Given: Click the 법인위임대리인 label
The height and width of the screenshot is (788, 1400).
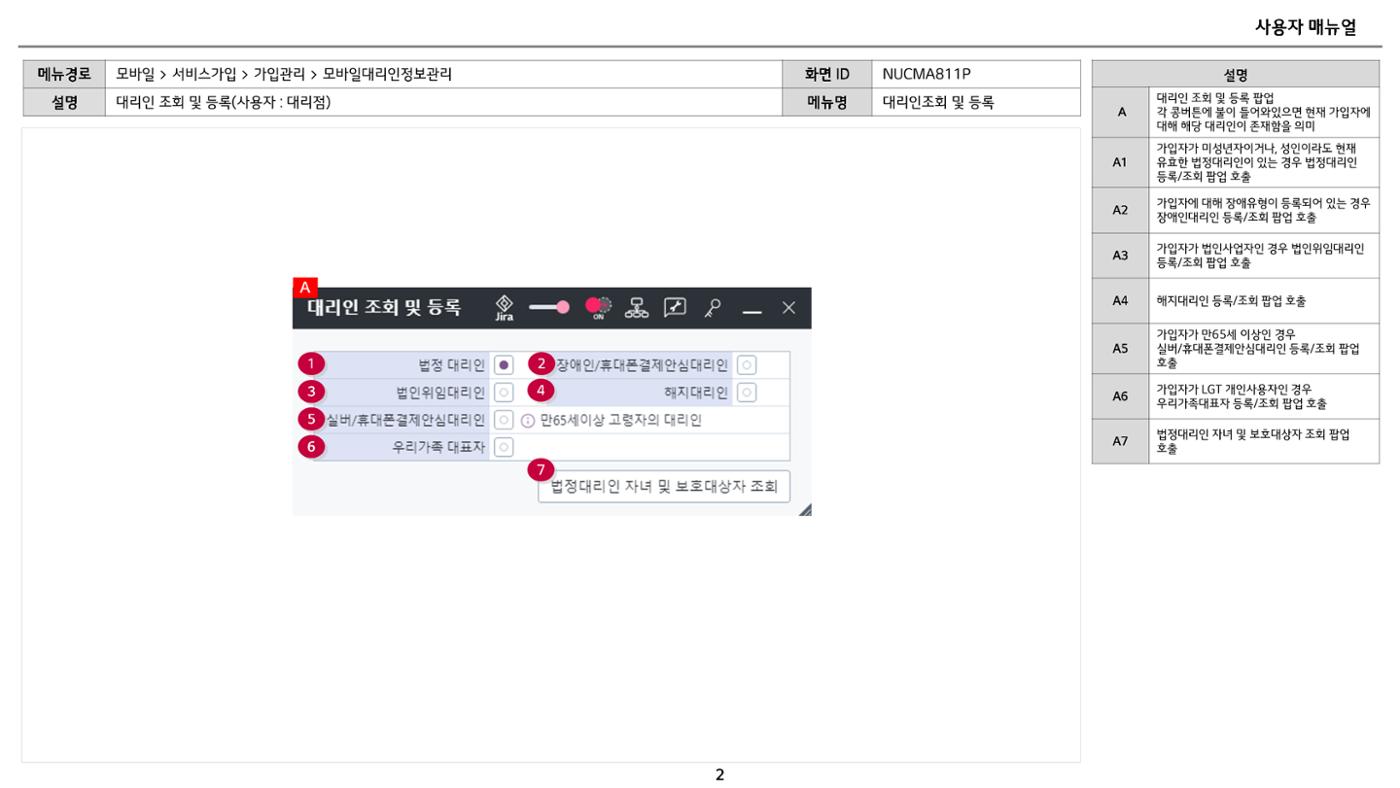Looking at the screenshot, I should (x=440, y=392).
